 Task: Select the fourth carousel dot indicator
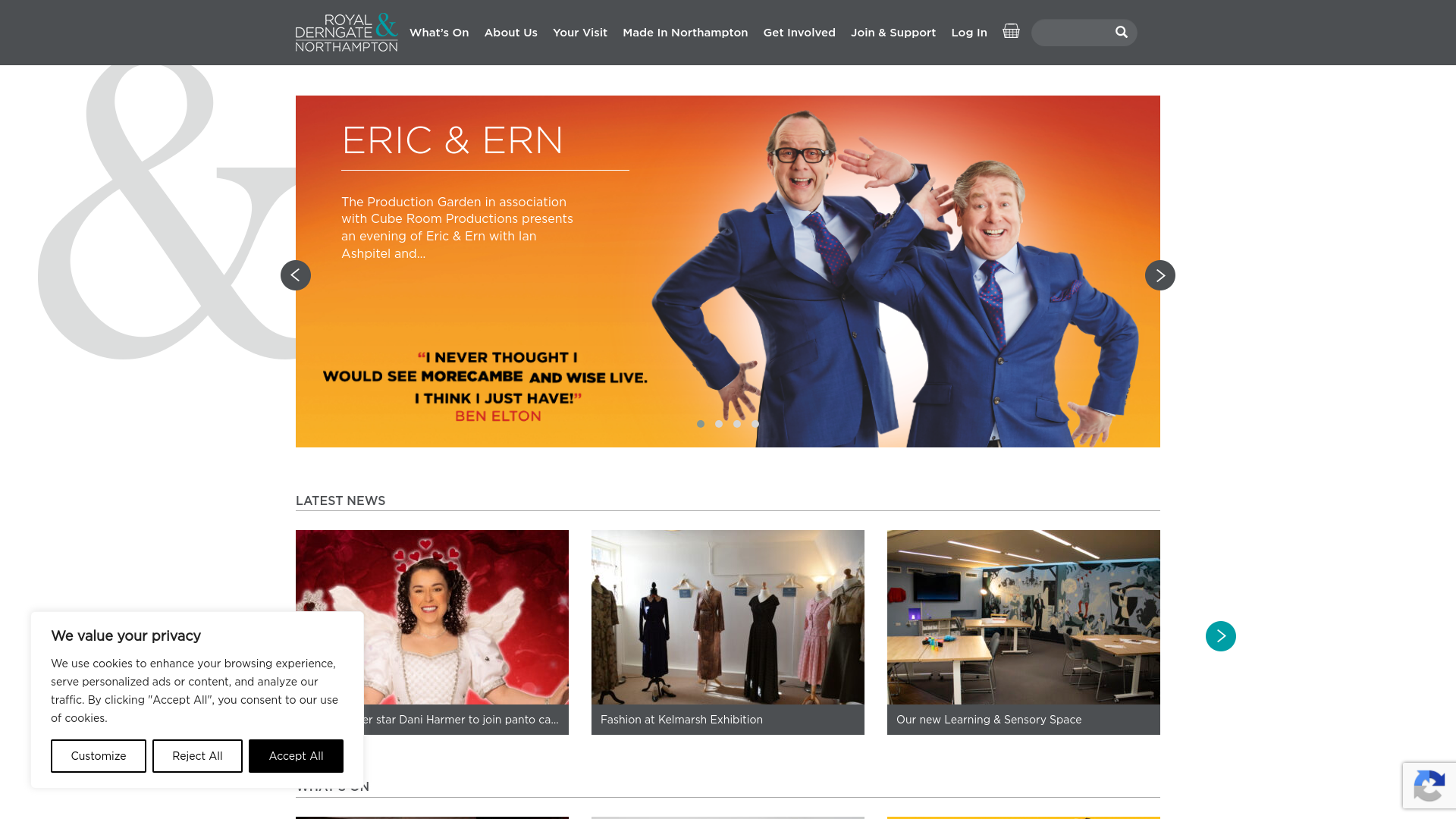pos(755,424)
